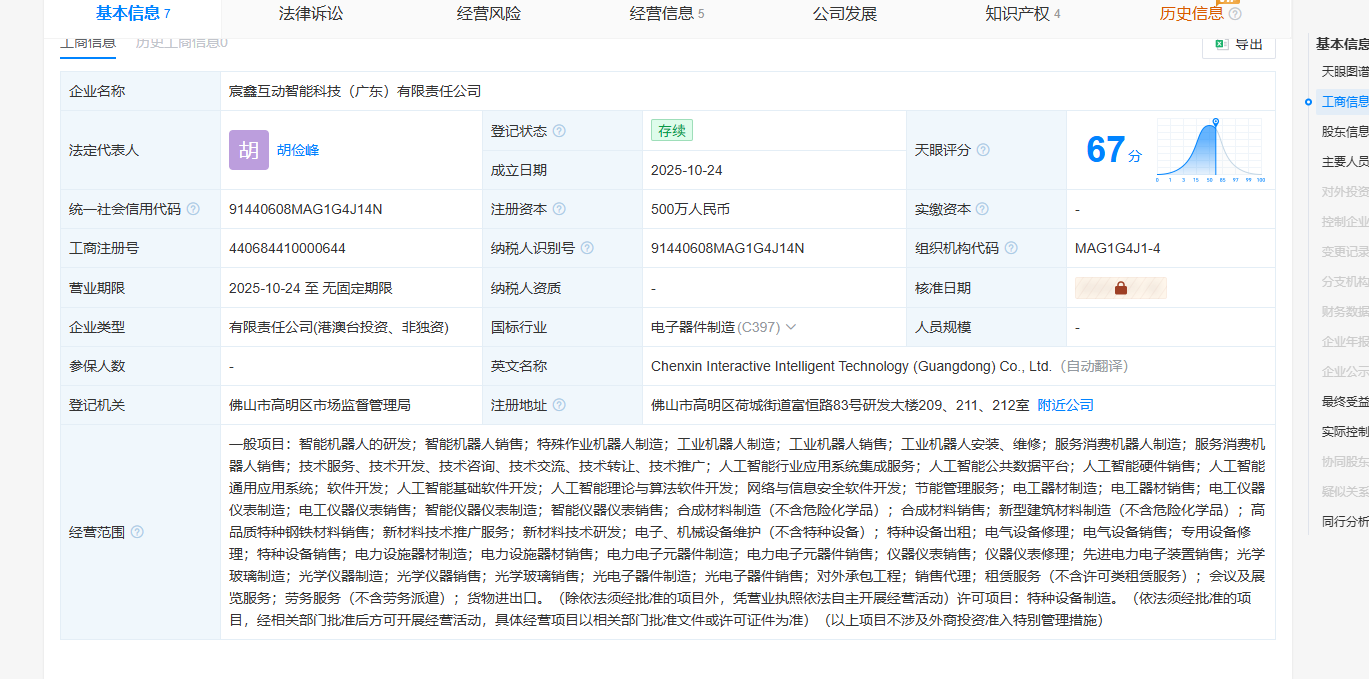Open the 历史信息 tab
Viewport: 1369px width, 679px height.
(x=1192, y=14)
